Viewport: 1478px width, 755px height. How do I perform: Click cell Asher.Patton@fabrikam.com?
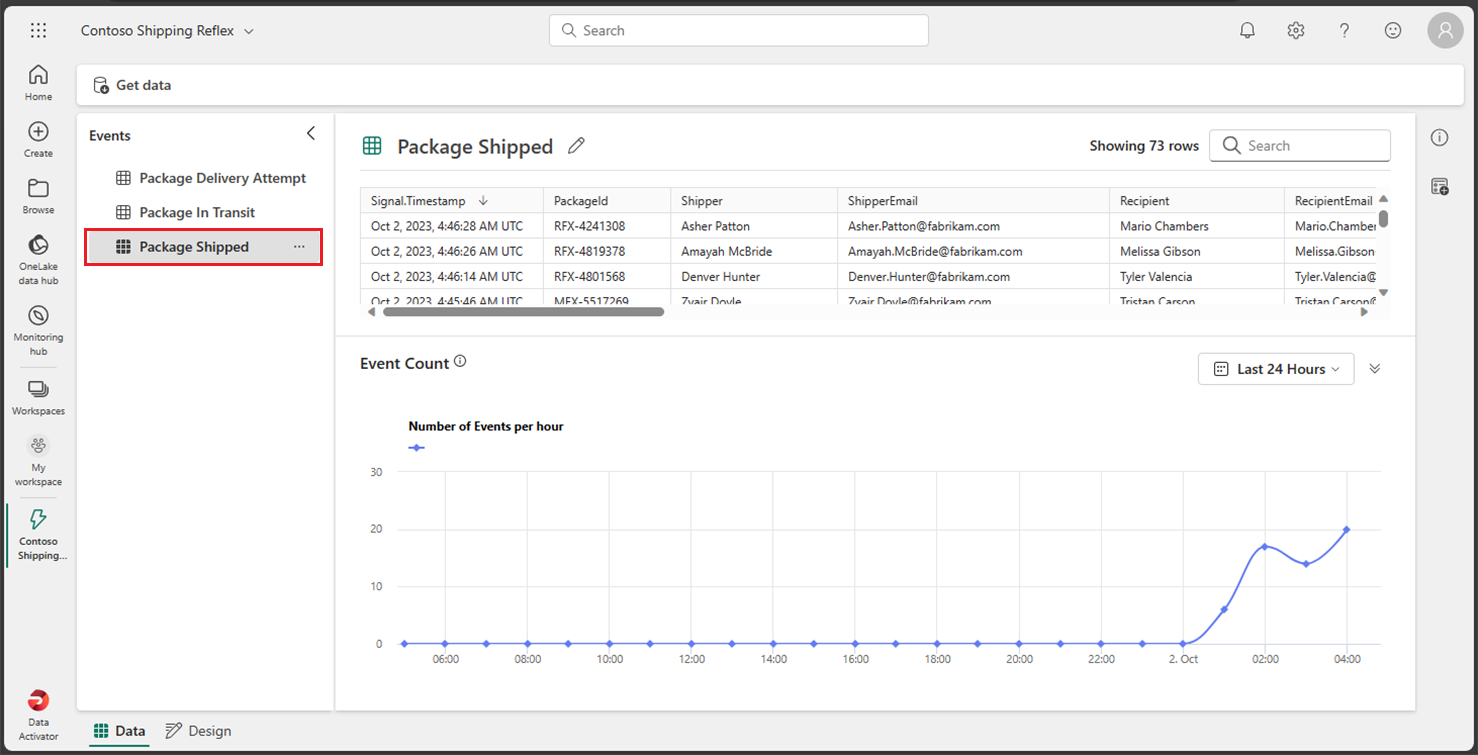[x=973, y=226]
